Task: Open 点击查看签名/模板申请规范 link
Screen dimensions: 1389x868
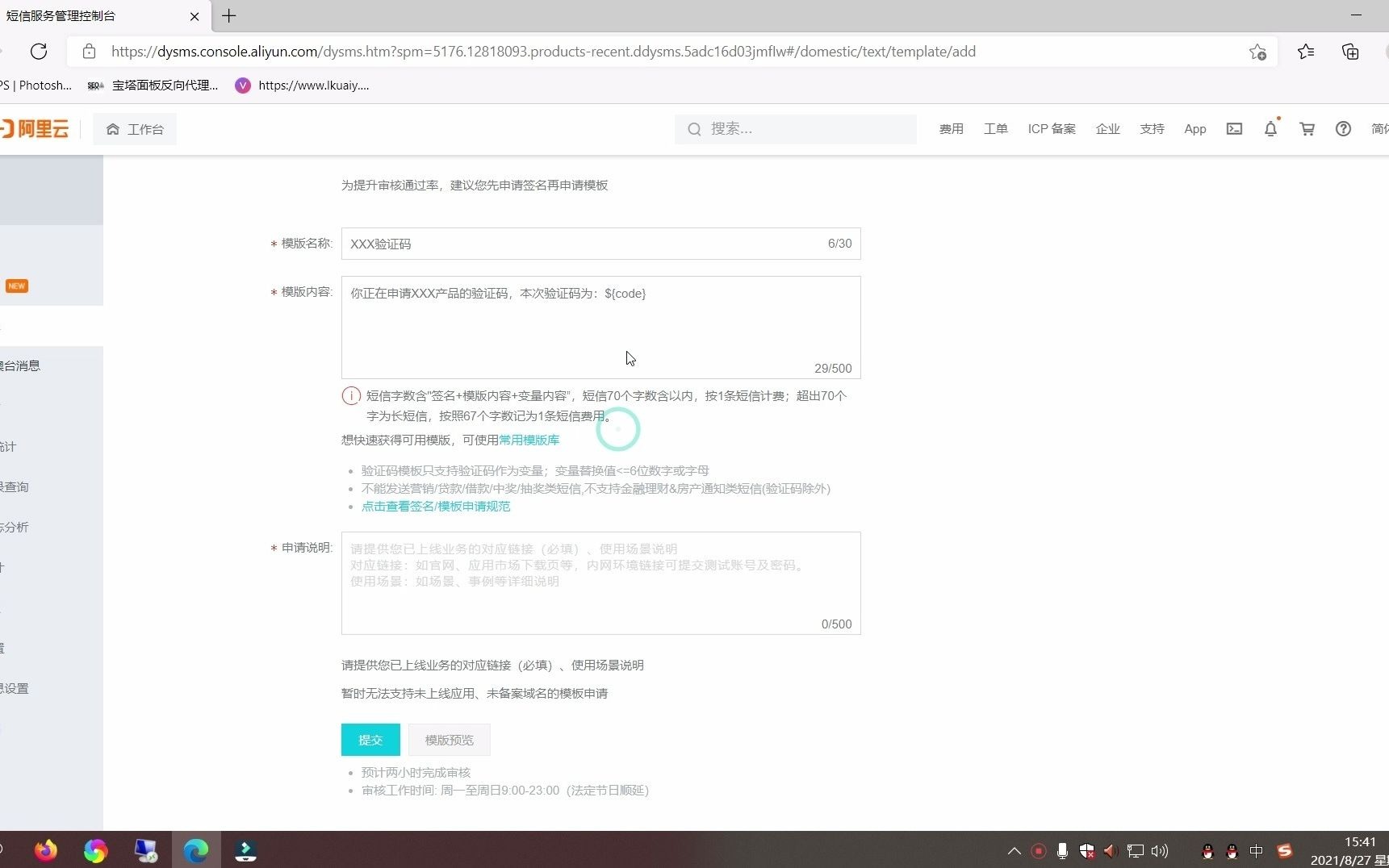Action: pos(436,507)
